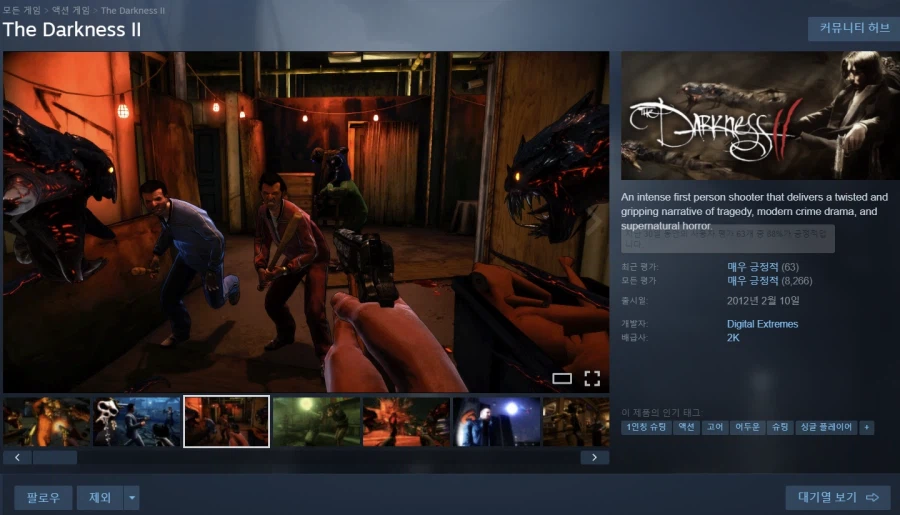This screenshot has width=900, height=515.
Task: Open recent reviews 매우 긍정적 (63)
Action: pyautogui.click(x=763, y=267)
